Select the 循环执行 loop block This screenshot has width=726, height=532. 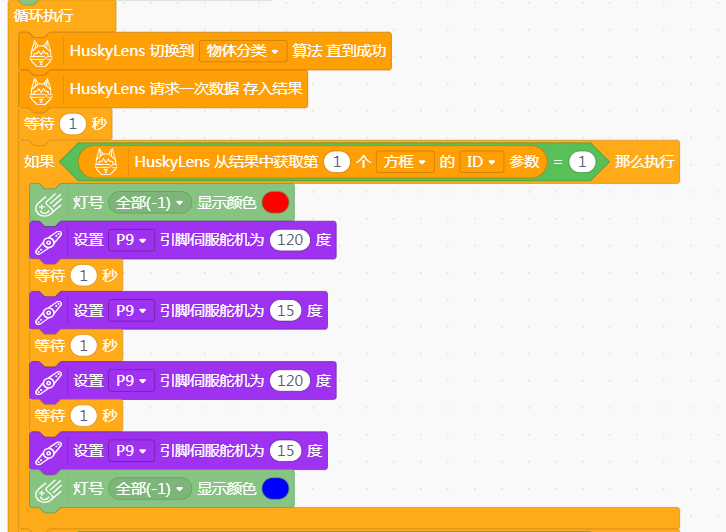pos(43,16)
